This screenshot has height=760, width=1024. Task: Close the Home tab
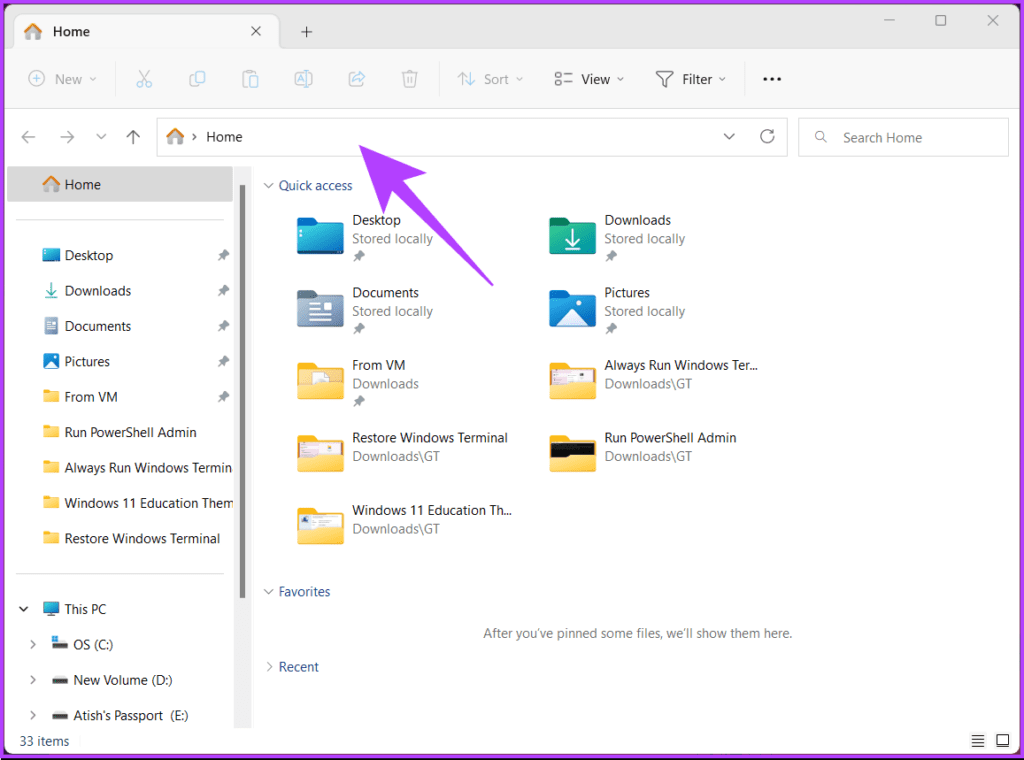coord(256,31)
